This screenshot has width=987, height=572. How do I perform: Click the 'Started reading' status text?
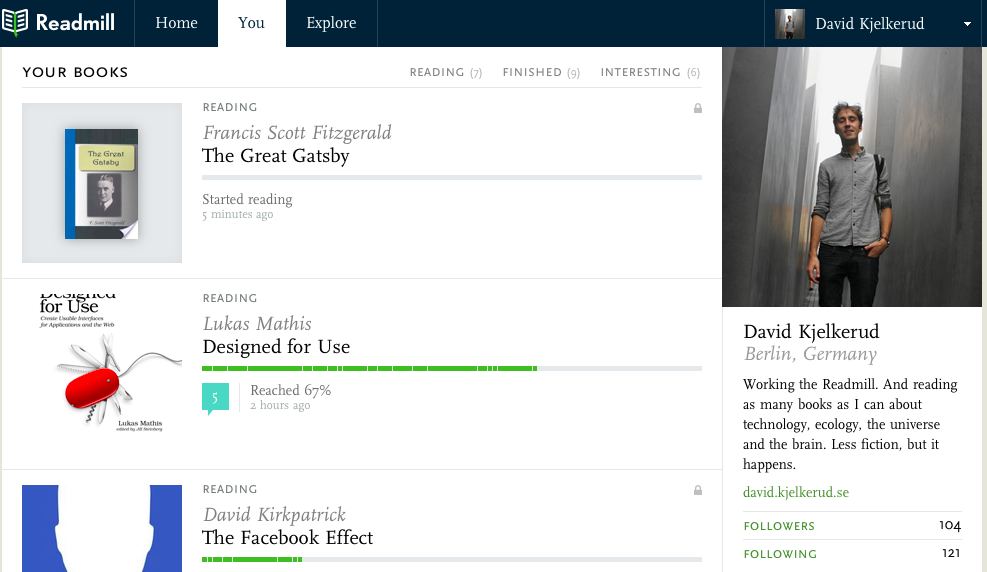(247, 199)
